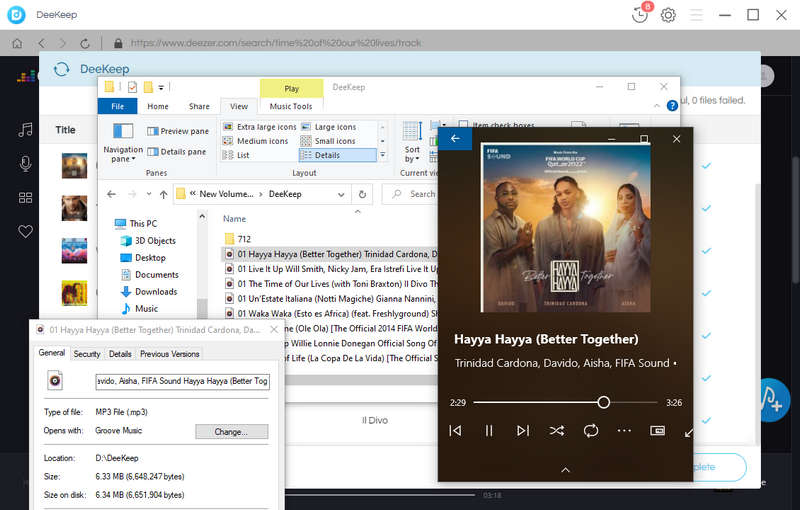Image resolution: width=800 pixels, height=510 pixels.
Task: Pause playback in Groove Music
Action: 489,431
